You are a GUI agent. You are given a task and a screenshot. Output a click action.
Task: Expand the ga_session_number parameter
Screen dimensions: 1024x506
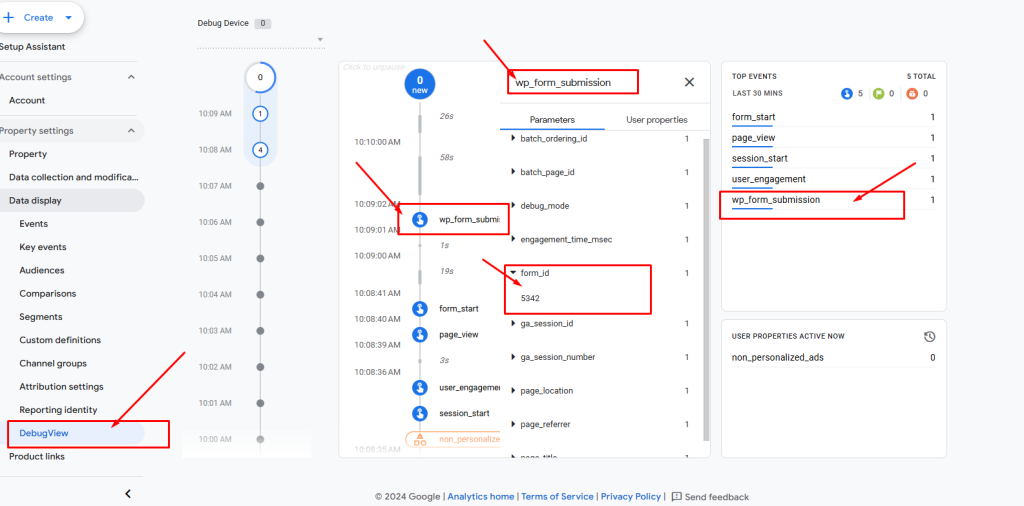(513, 357)
